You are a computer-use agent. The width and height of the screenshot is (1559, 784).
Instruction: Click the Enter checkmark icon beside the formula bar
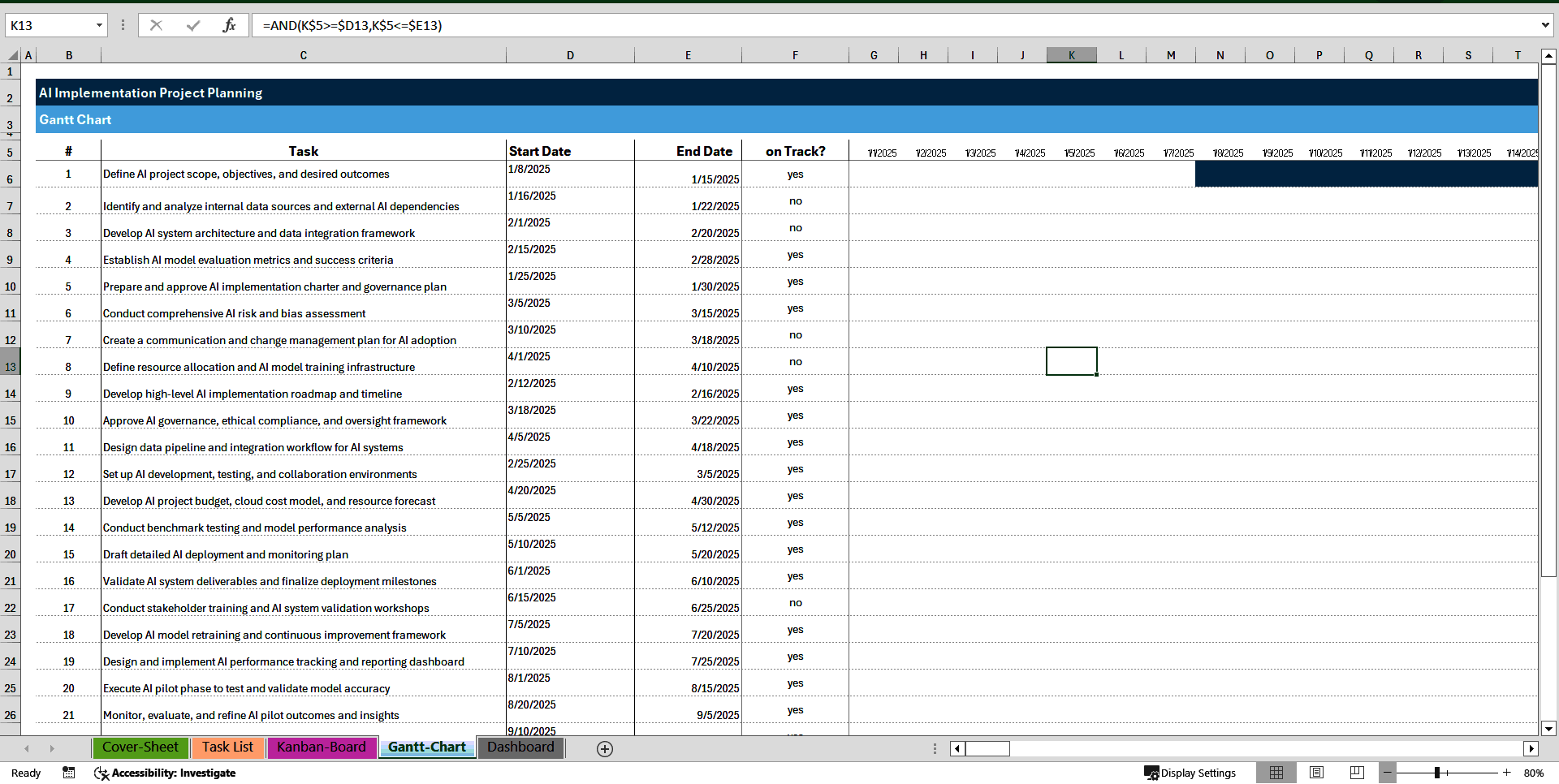pos(193,25)
